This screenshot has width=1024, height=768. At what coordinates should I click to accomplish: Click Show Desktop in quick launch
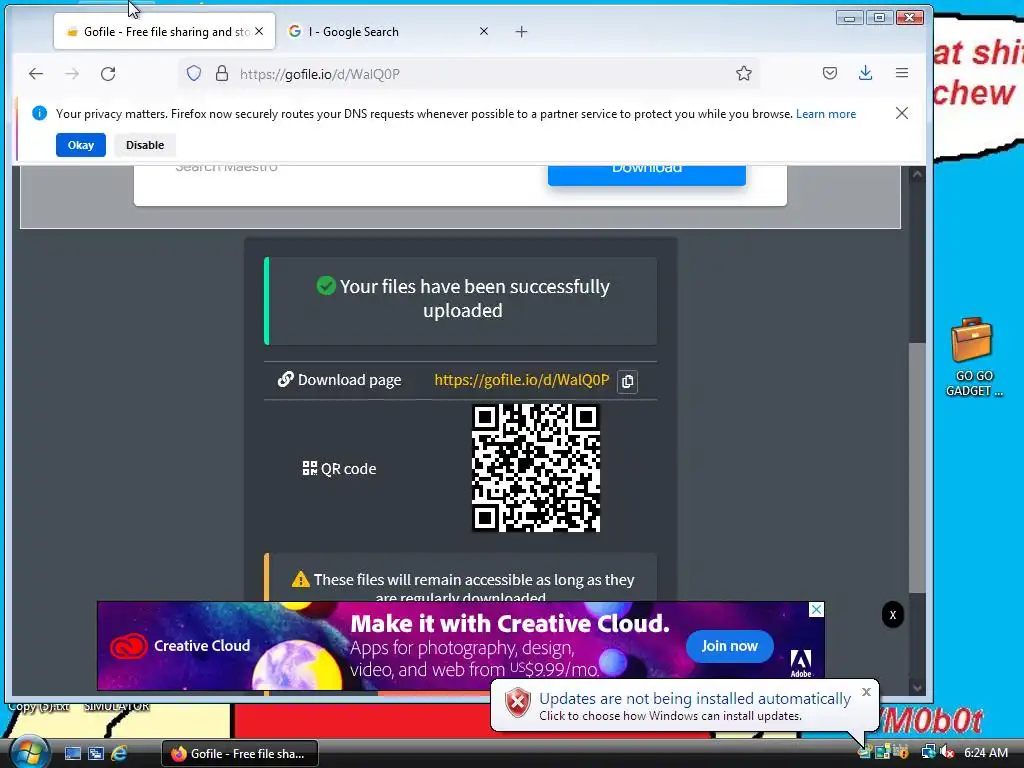tap(72, 754)
